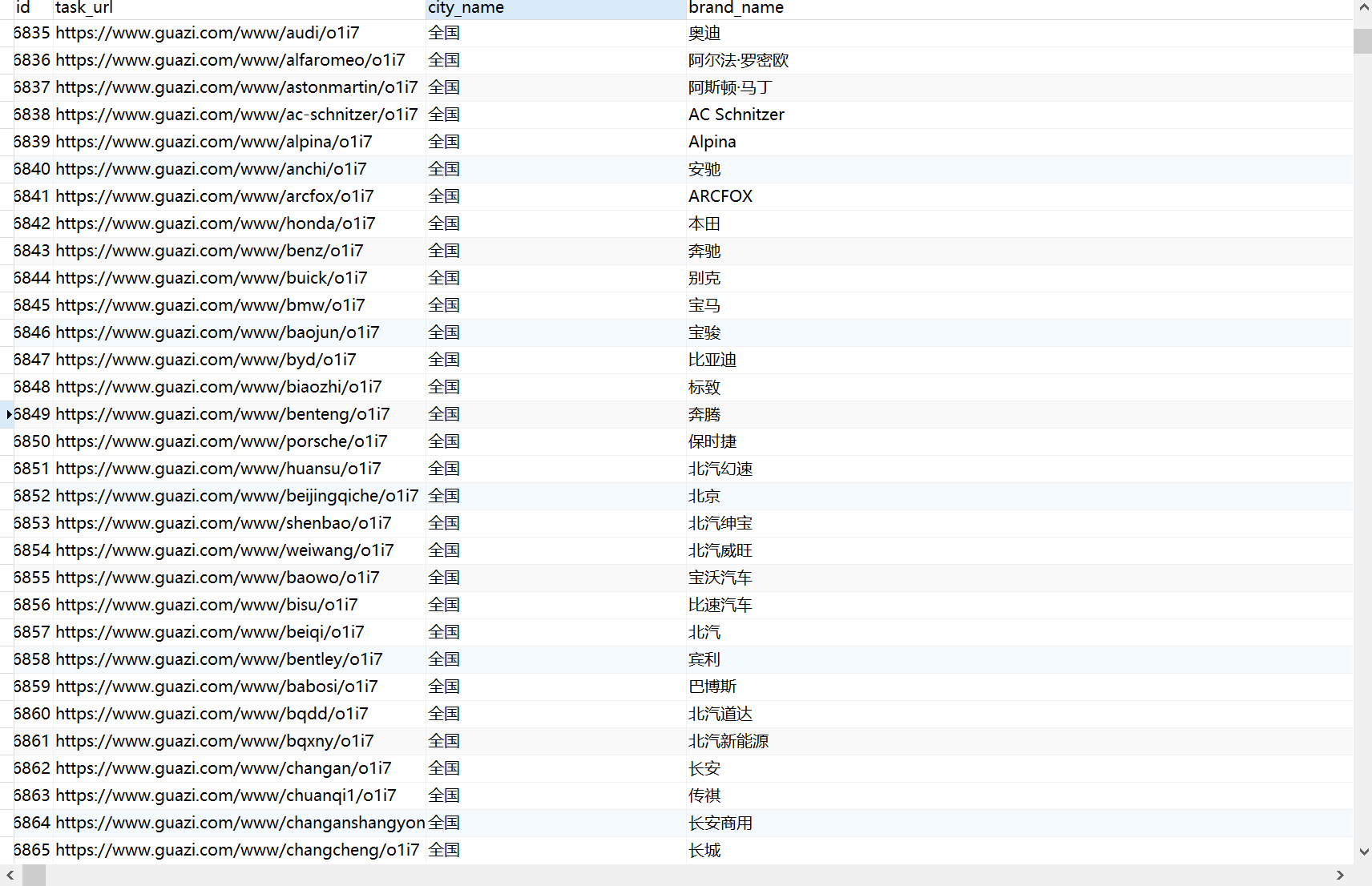The width and height of the screenshot is (1372, 886).
Task: Select brand cell 比速汽车
Action: coord(1019,605)
